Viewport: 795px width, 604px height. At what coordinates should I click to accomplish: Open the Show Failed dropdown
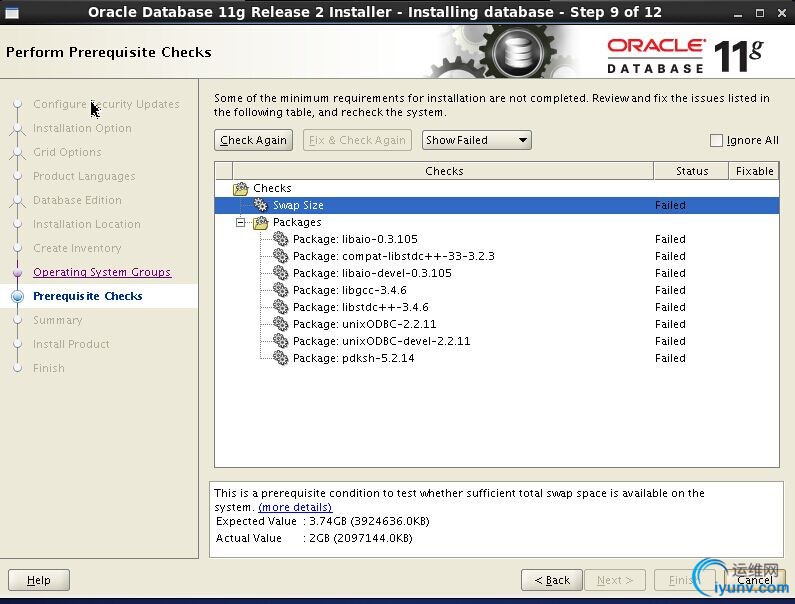coord(477,140)
